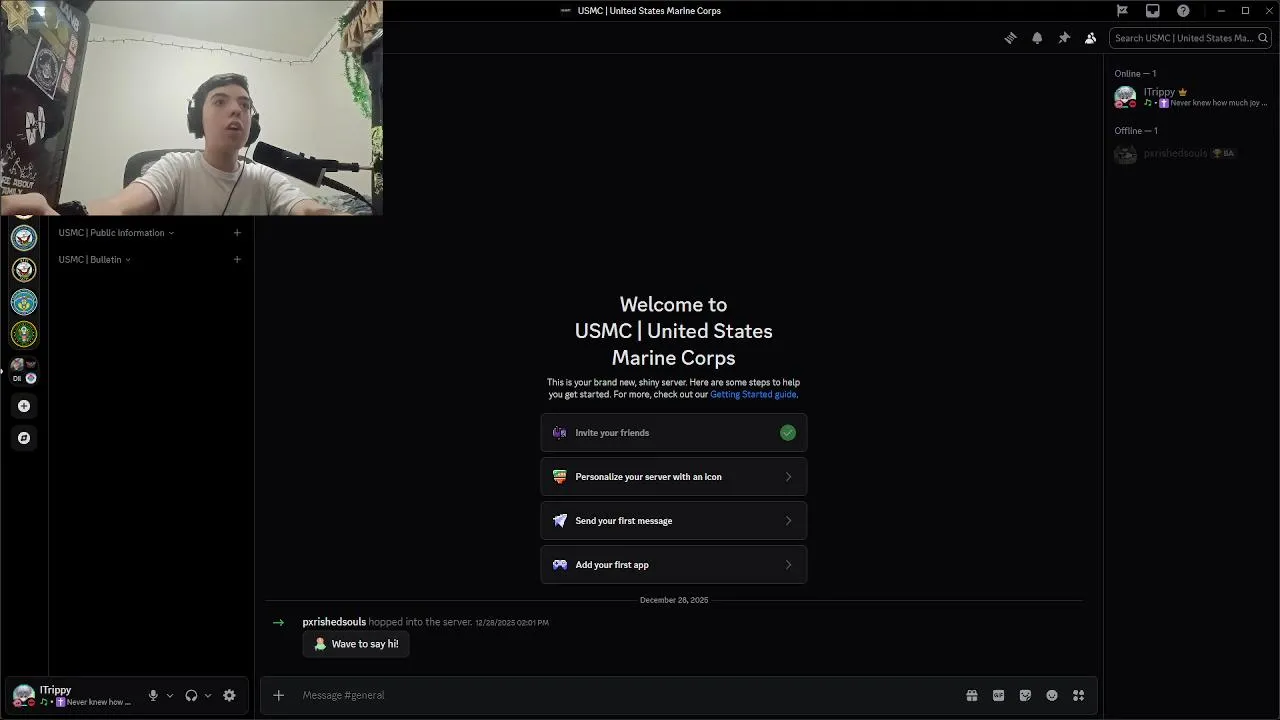The height and width of the screenshot is (720, 1280).
Task: Open Personalize your server with an icon
Action: 674,477
